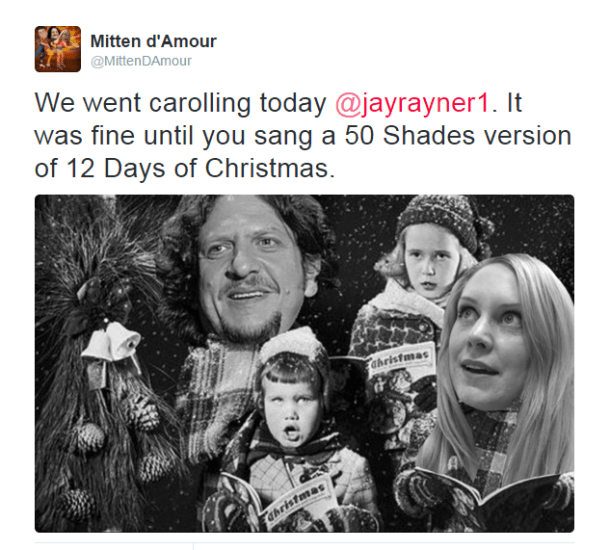
Task: Click the word "carolling" in tweet
Action: point(200,104)
